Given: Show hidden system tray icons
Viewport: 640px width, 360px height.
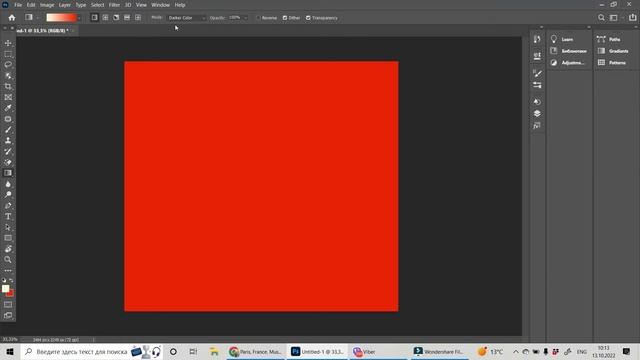Looking at the screenshot, I should pos(516,351).
